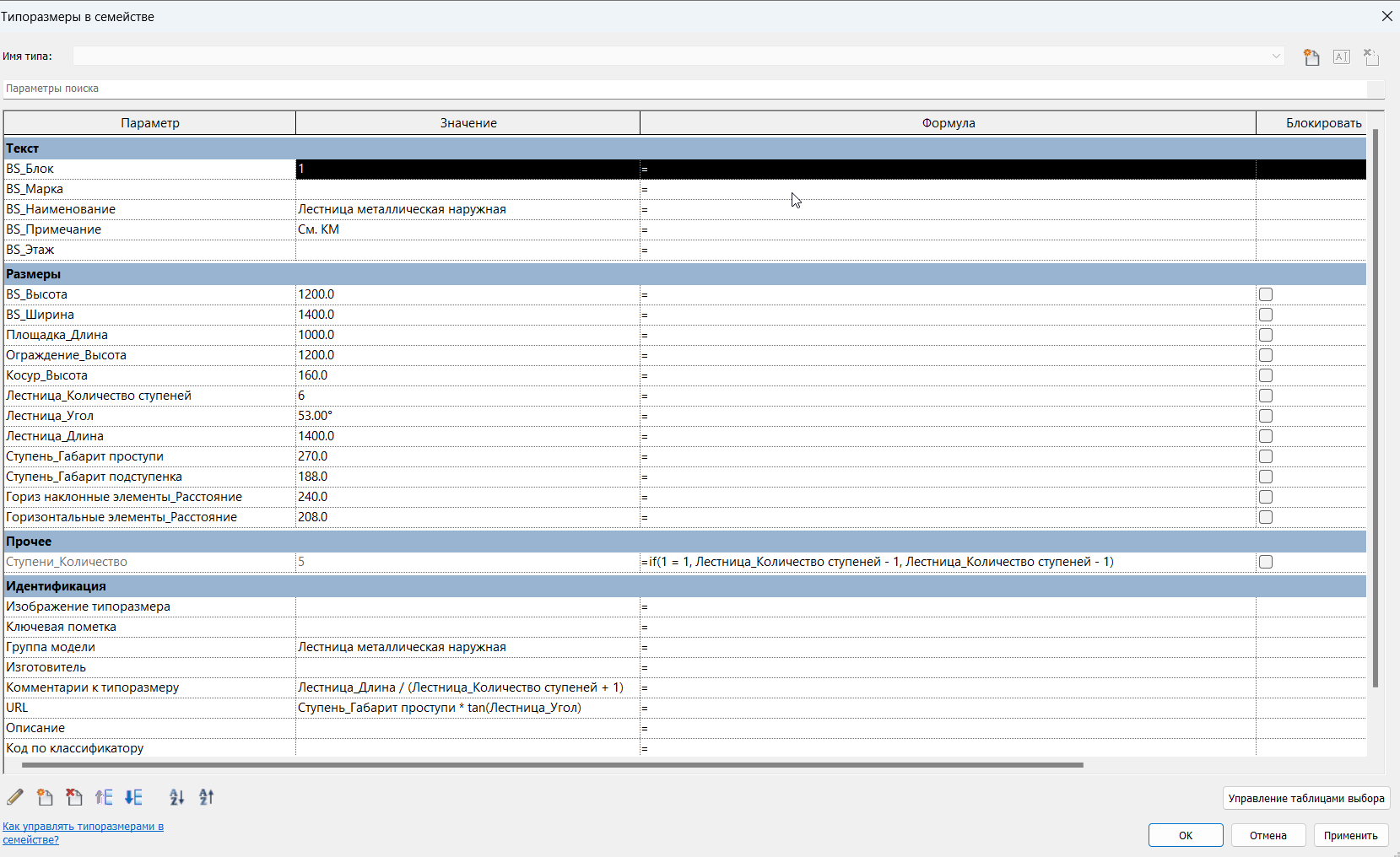Focus the Параметры поиска search field

(x=685, y=89)
